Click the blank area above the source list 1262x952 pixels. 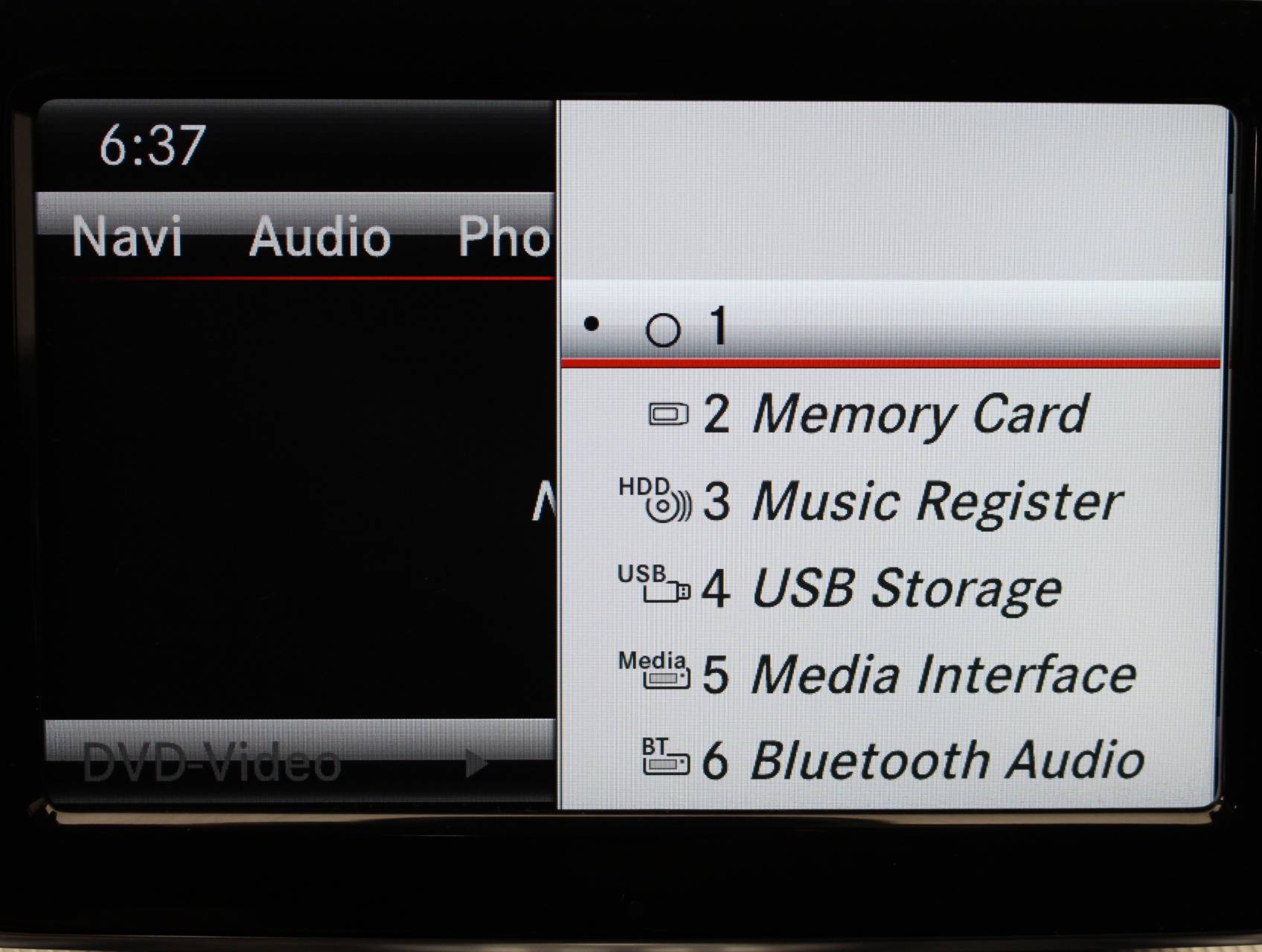891,192
